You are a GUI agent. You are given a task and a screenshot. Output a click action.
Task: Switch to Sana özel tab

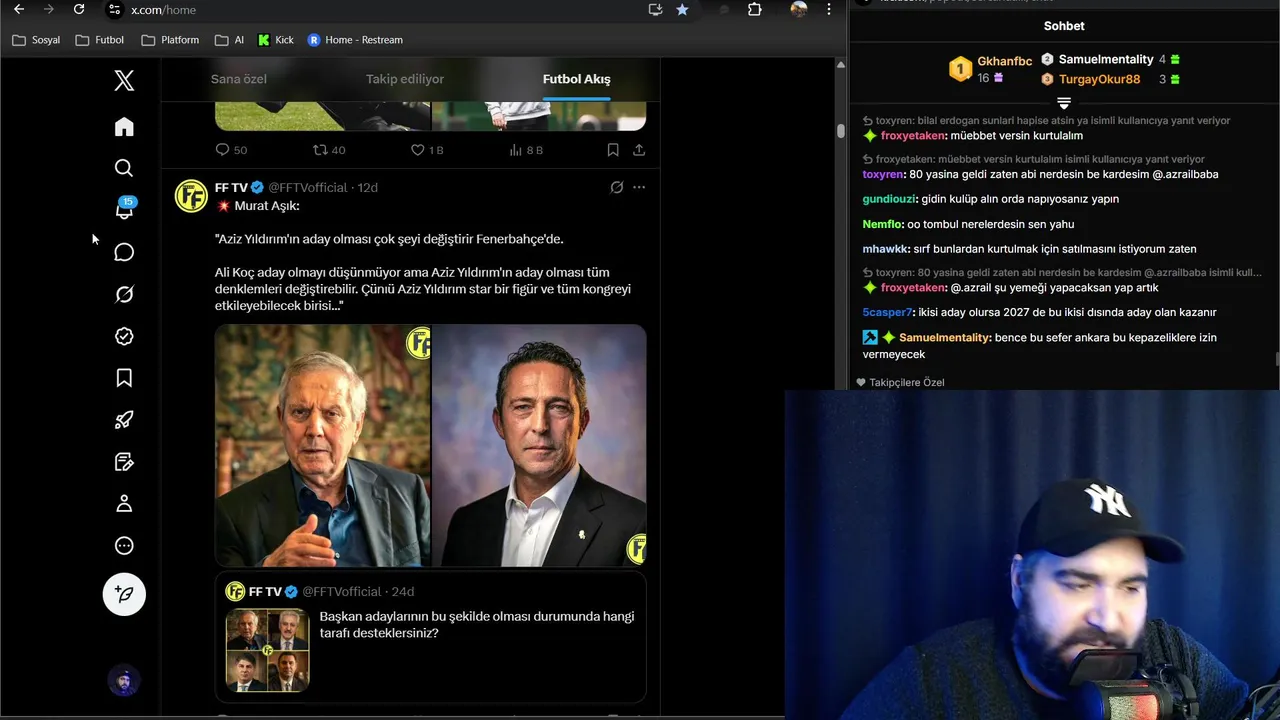coord(239,79)
